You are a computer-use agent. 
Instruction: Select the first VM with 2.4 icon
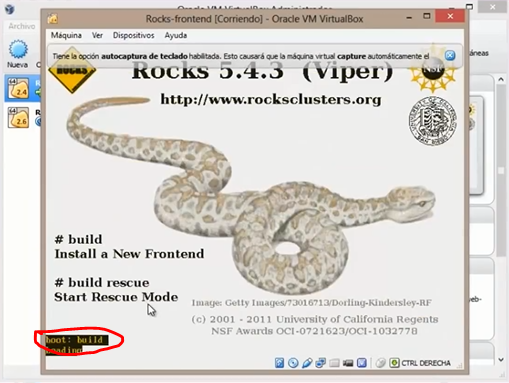(x=18, y=89)
